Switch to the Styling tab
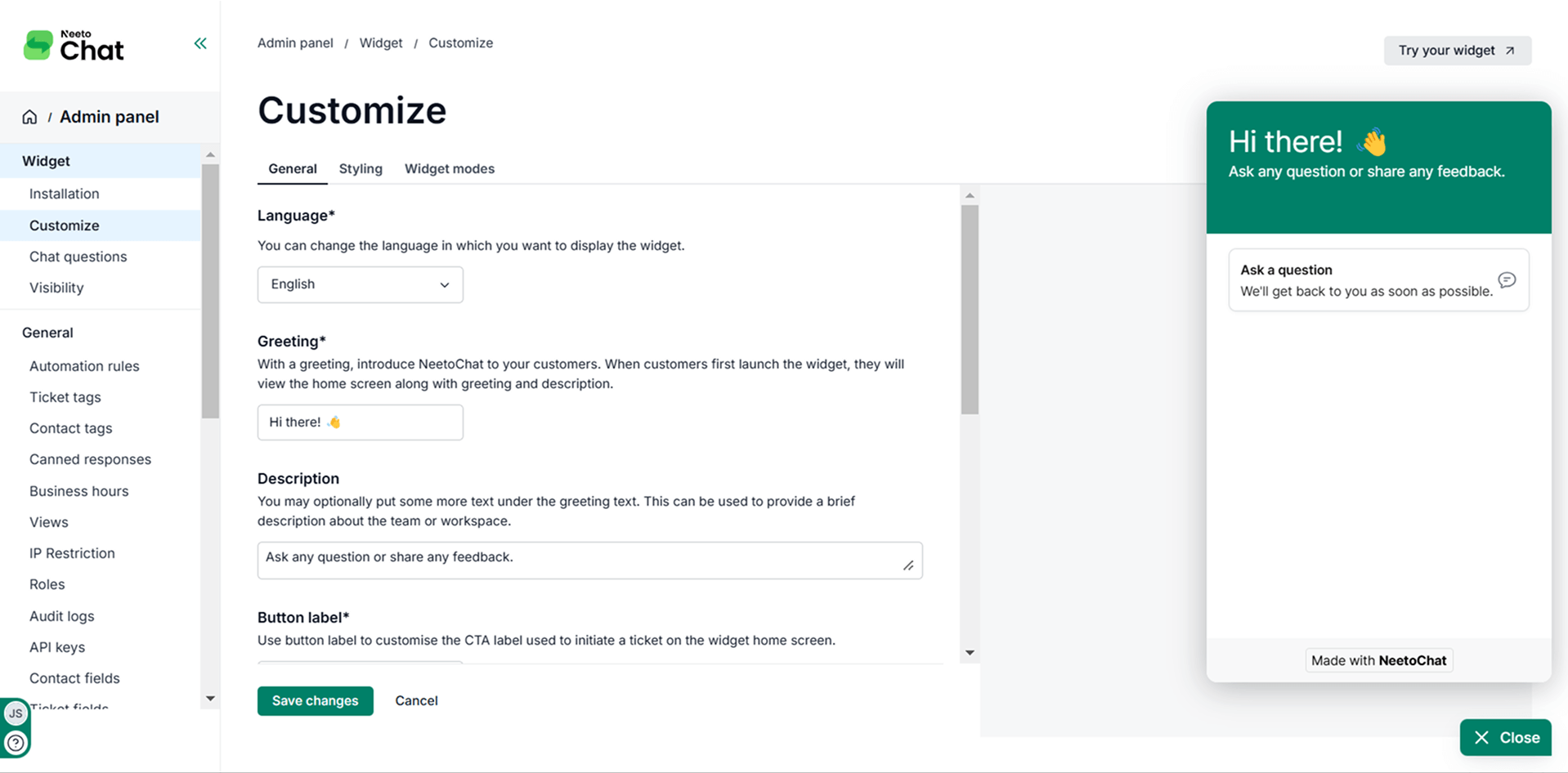The height and width of the screenshot is (773, 1568). (x=361, y=169)
